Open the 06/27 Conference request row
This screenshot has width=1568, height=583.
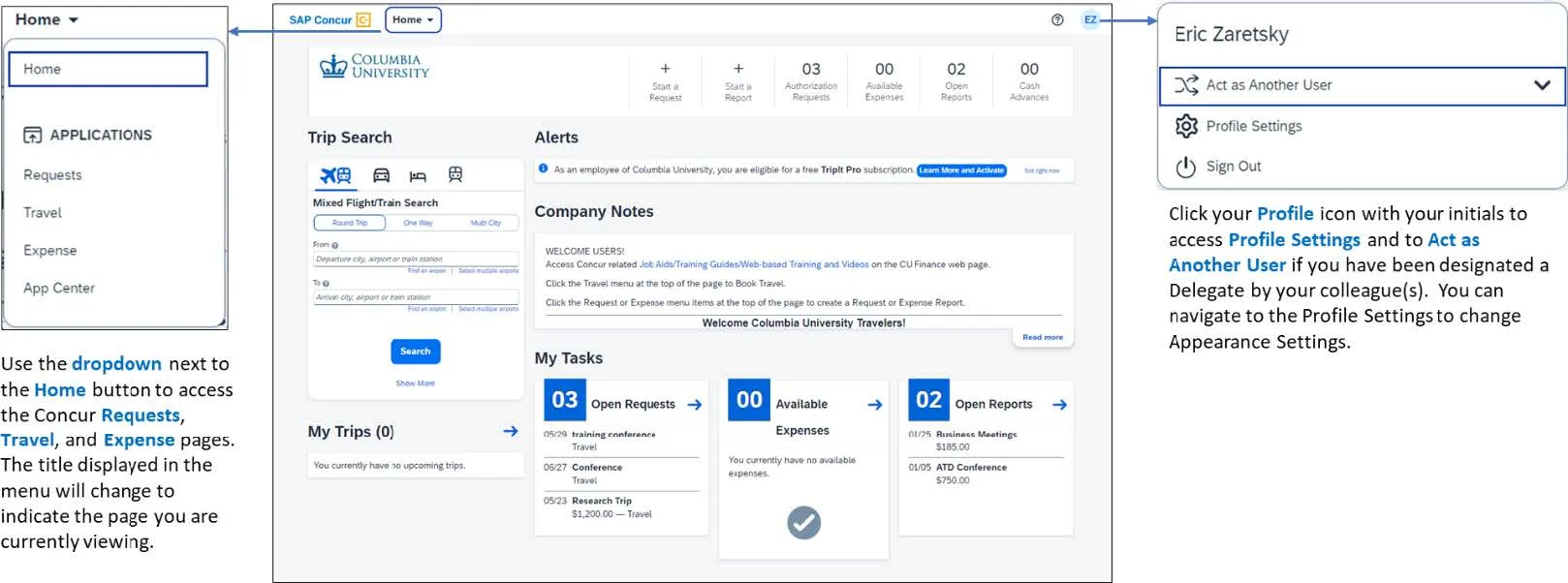click(621, 474)
